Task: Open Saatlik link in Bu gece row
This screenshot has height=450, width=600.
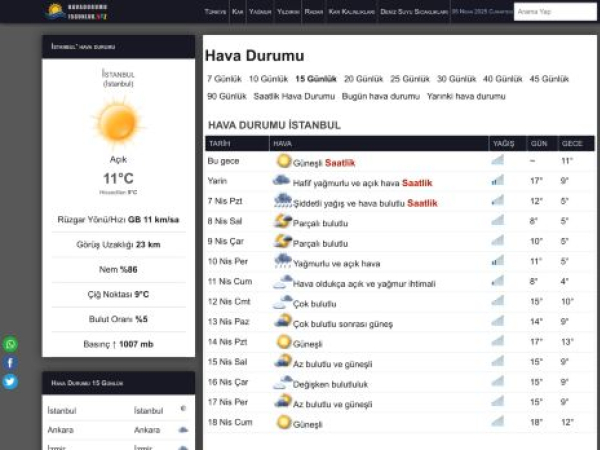Action: [x=340, y=163]
